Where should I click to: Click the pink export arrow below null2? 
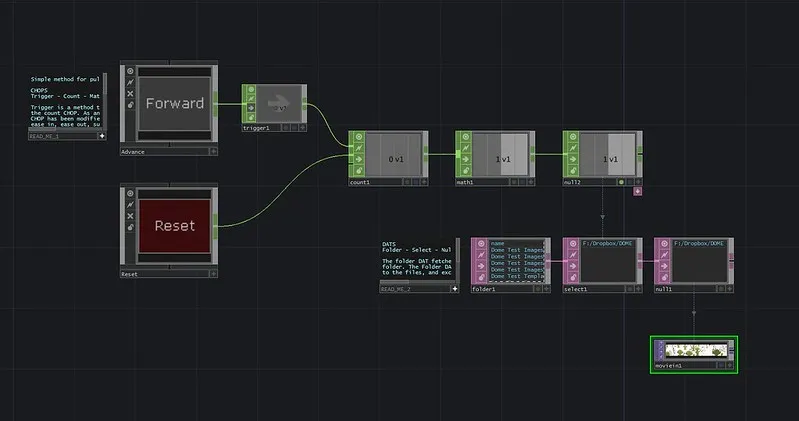click(x=637, y=192)
